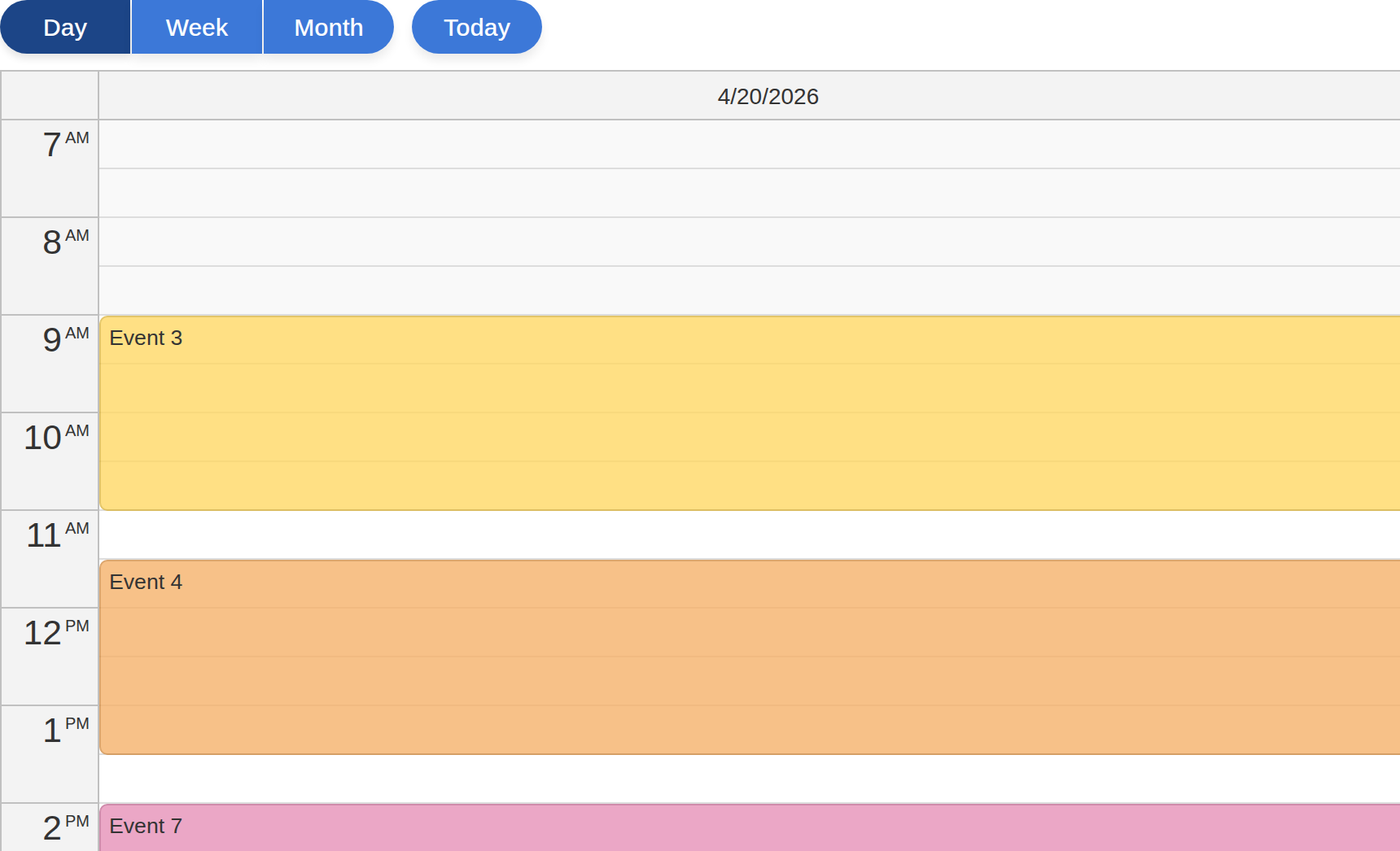Click the empty 8:00 AM time slot
The height and width of the screenshot is (851, 1400).
[x=750, y=242]
